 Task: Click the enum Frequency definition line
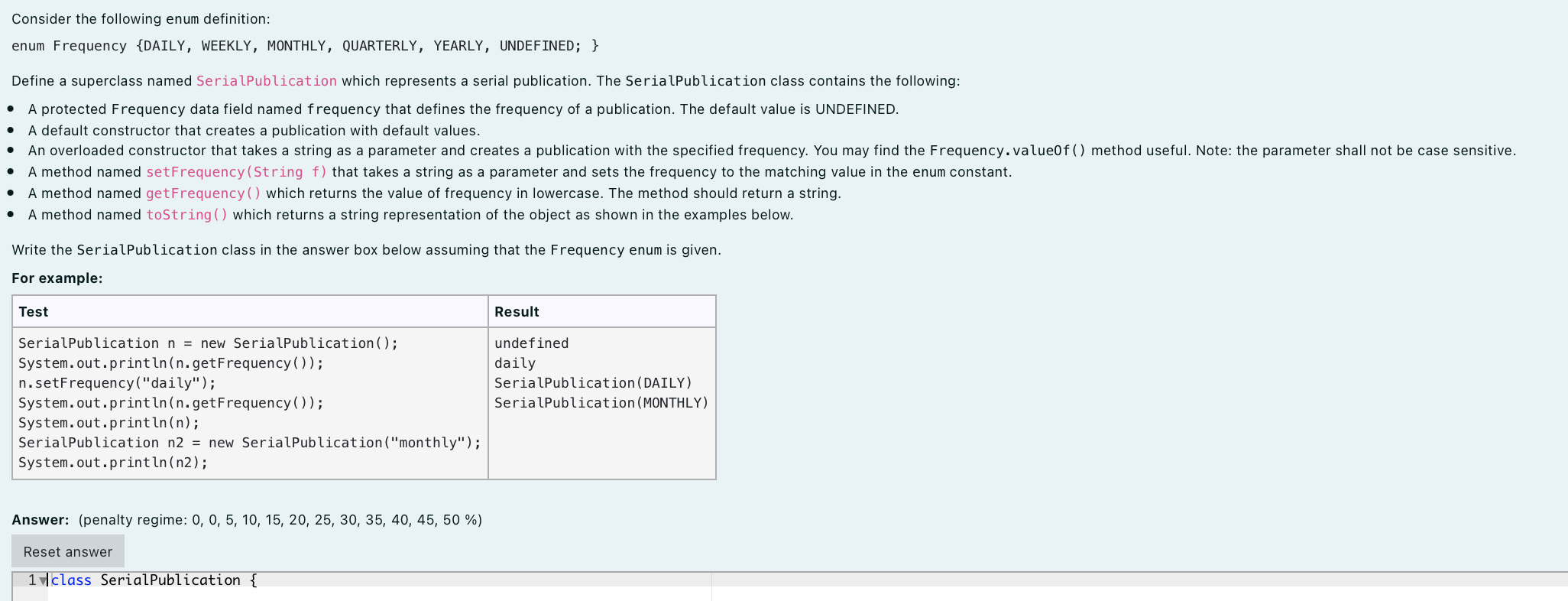[306, 46]
